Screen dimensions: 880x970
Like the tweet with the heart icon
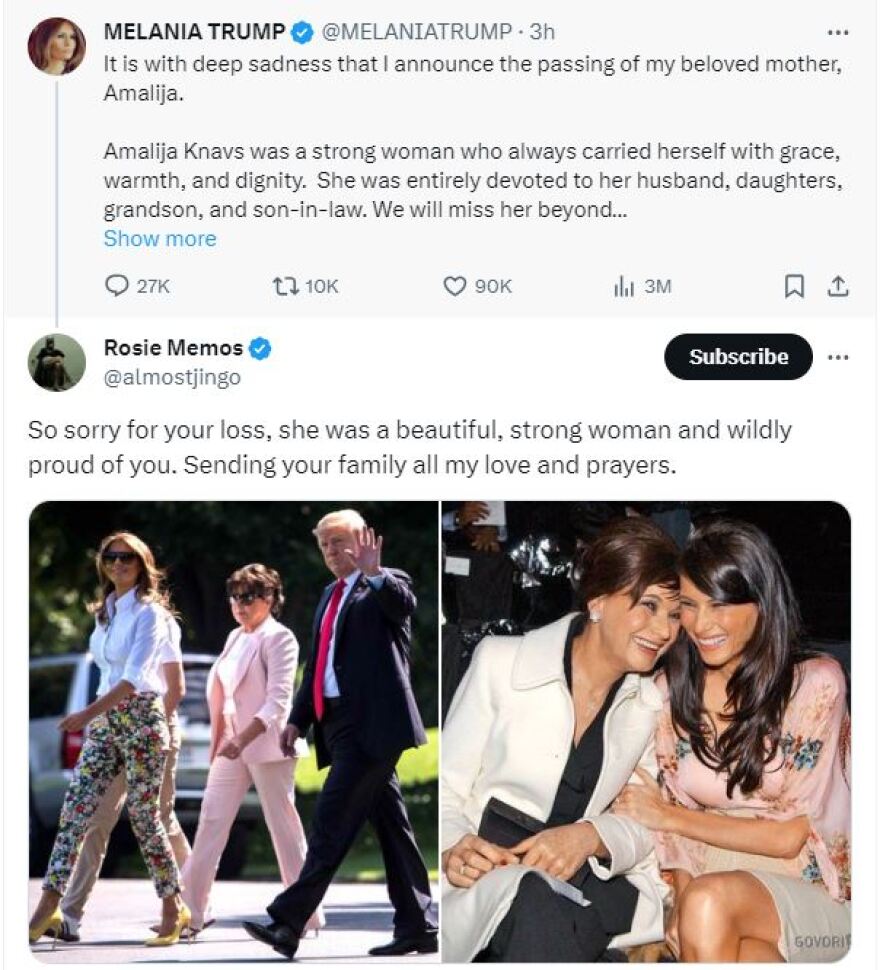(x=455, y=287)
